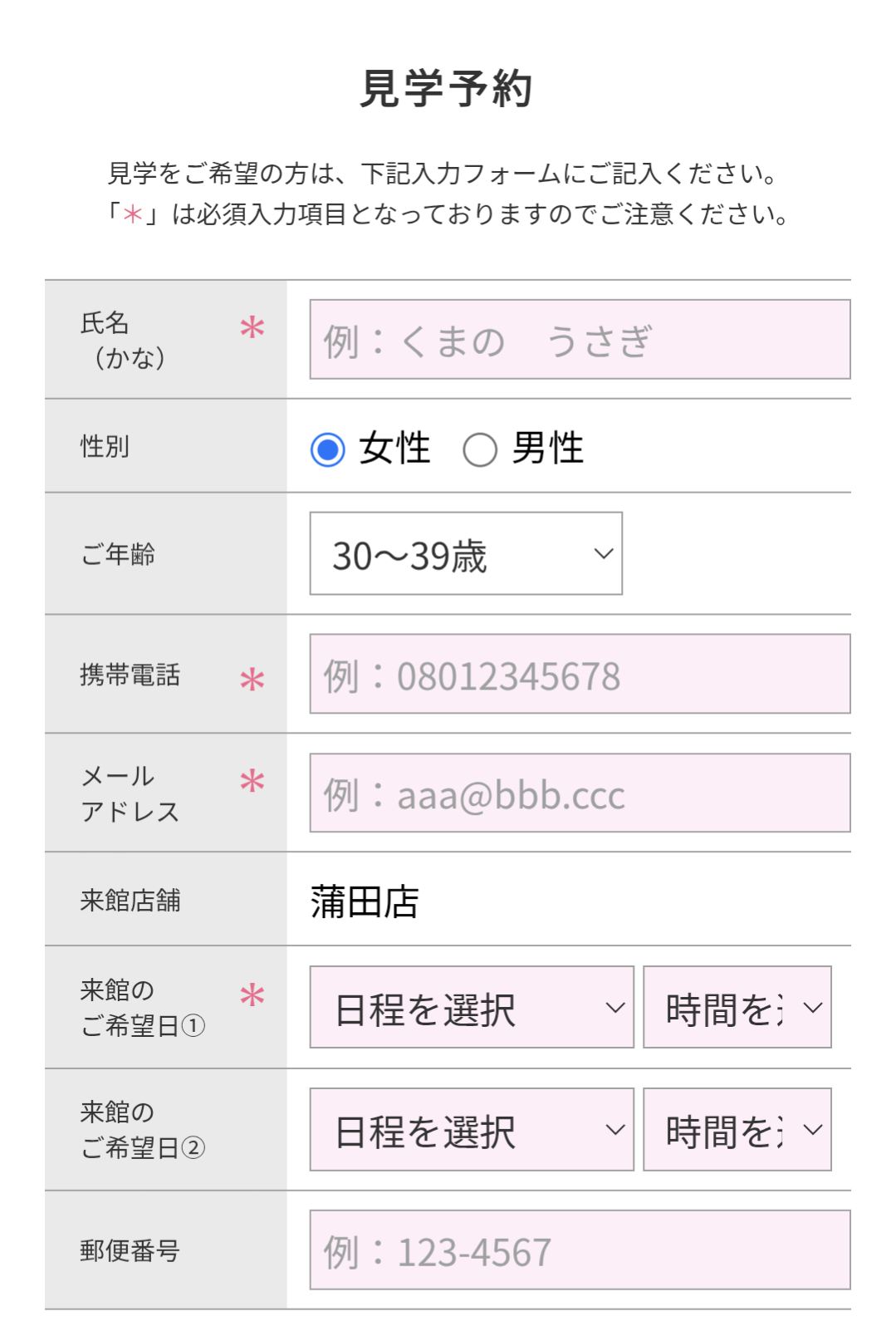Click the 見学予約 page heading

[x=447, y=89]
